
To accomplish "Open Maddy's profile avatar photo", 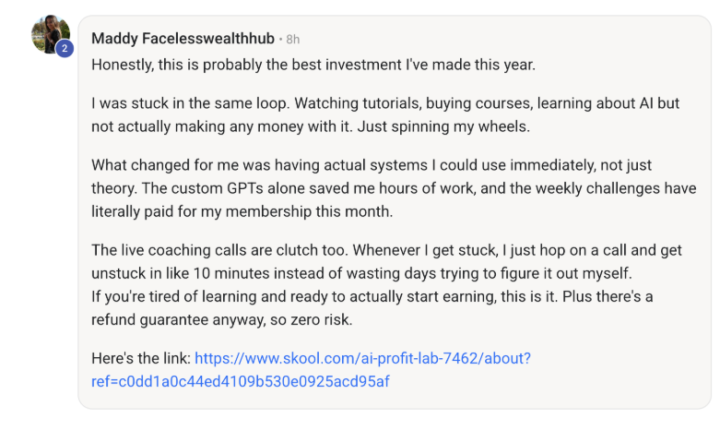I will (x=49, y=33).
